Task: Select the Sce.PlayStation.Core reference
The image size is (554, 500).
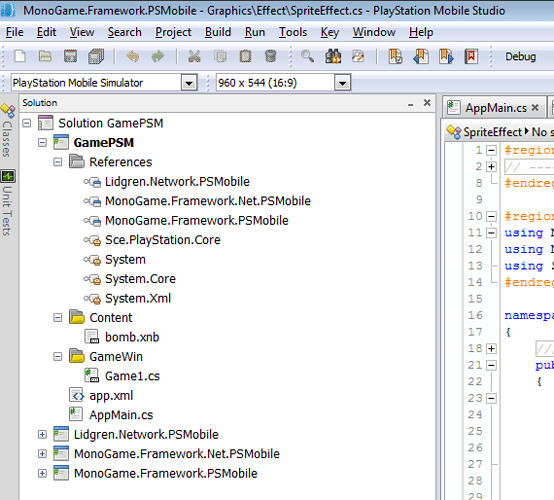Action: click(x=163, y=240)
